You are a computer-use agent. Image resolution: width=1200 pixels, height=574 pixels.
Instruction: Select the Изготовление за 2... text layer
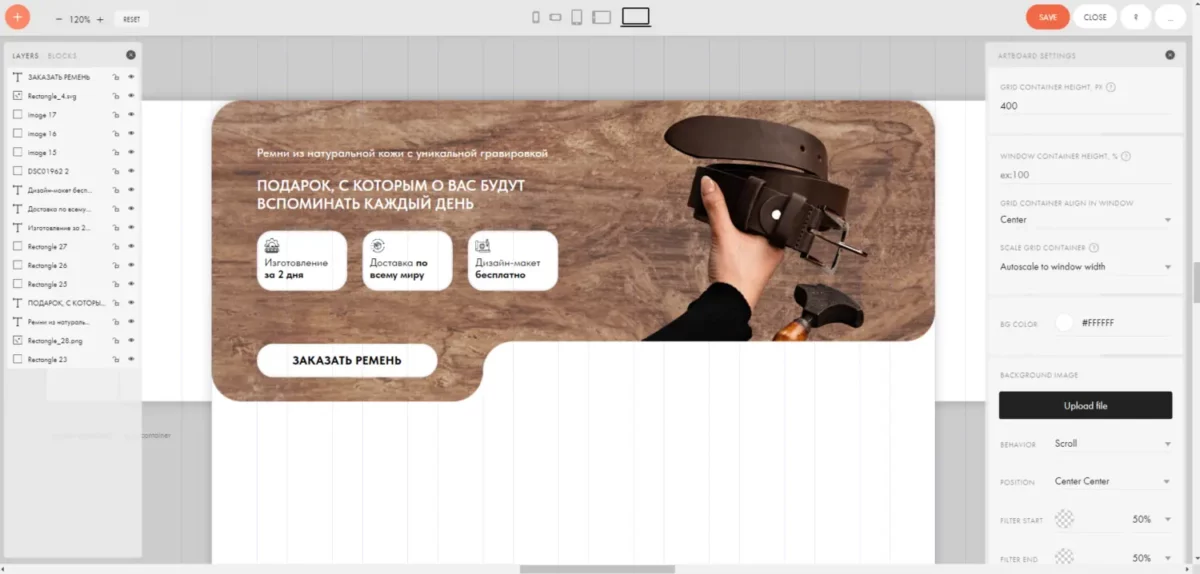(x=74, y=227)
